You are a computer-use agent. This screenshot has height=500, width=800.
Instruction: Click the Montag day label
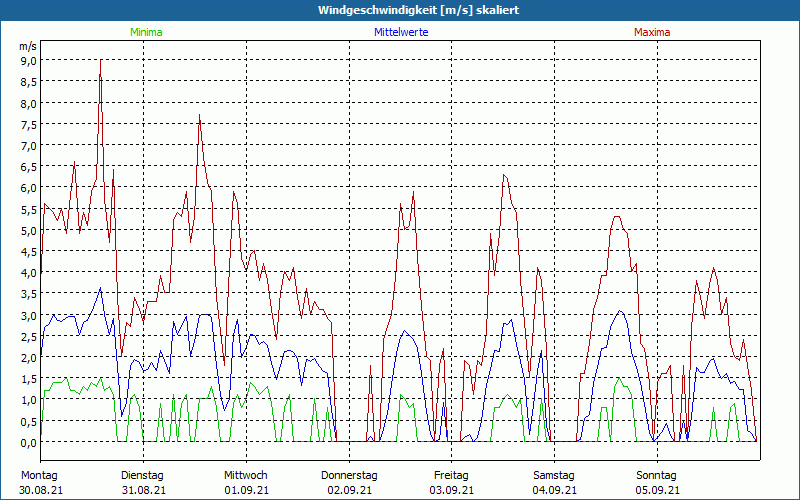(39, 476)
